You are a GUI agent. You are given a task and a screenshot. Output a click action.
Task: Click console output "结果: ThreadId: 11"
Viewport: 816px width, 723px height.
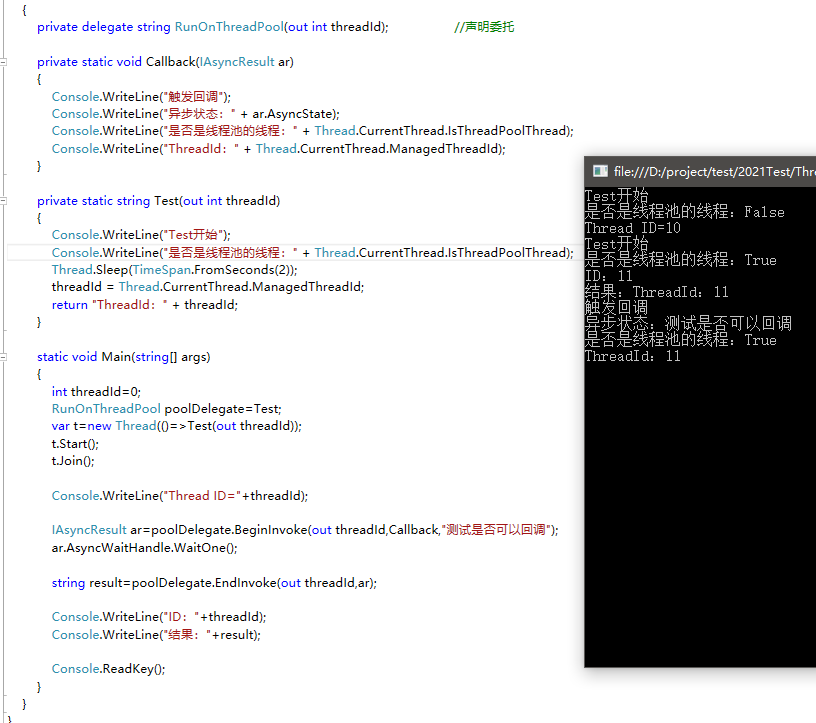(x=656, y=293)
